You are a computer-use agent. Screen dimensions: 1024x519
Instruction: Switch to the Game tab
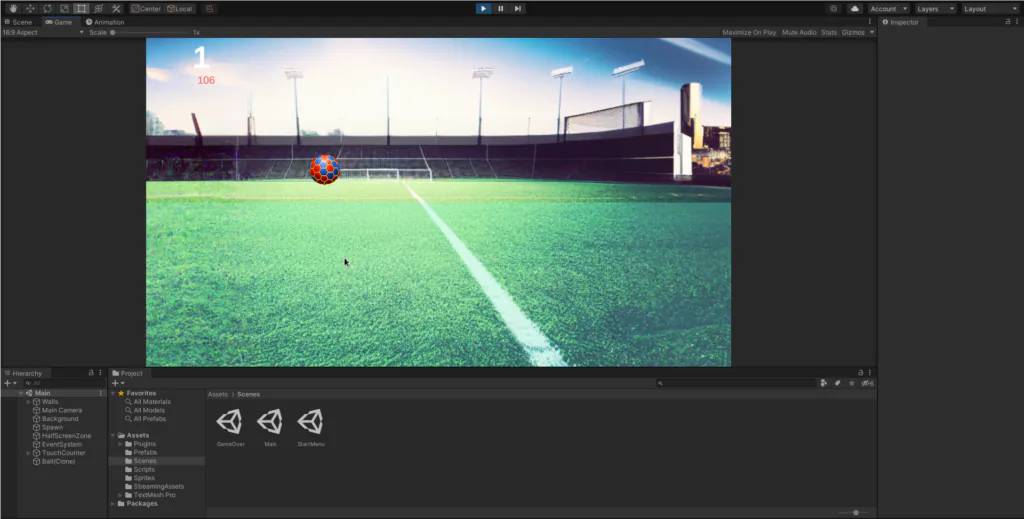59,22
